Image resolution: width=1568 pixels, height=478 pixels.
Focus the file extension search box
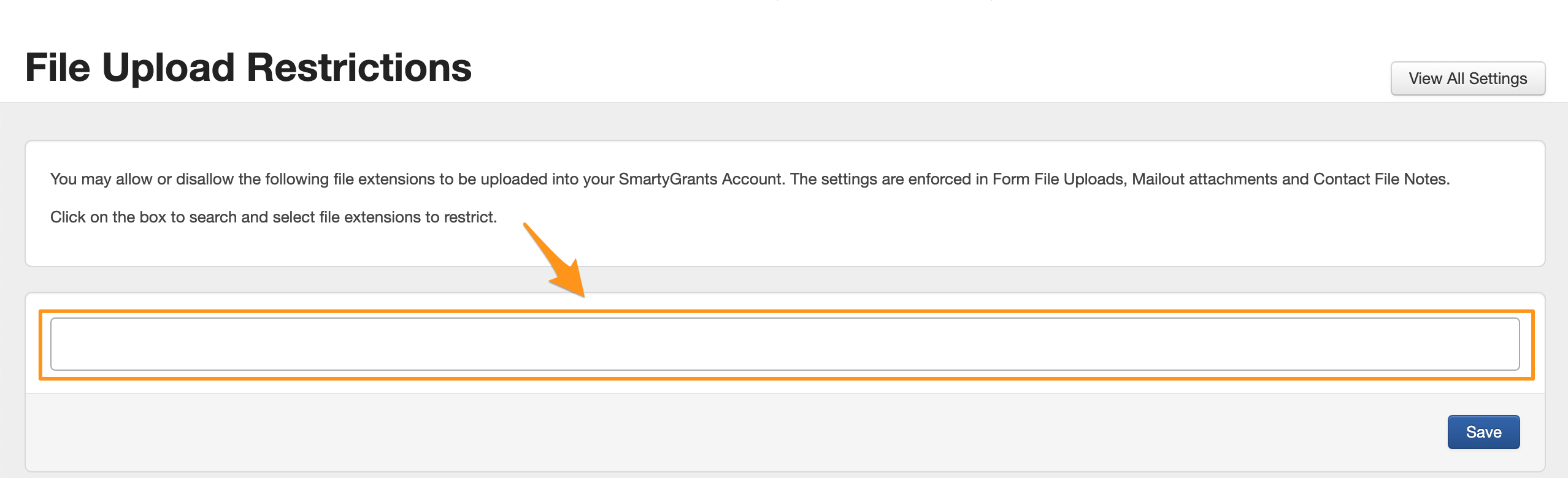[784, 344]
